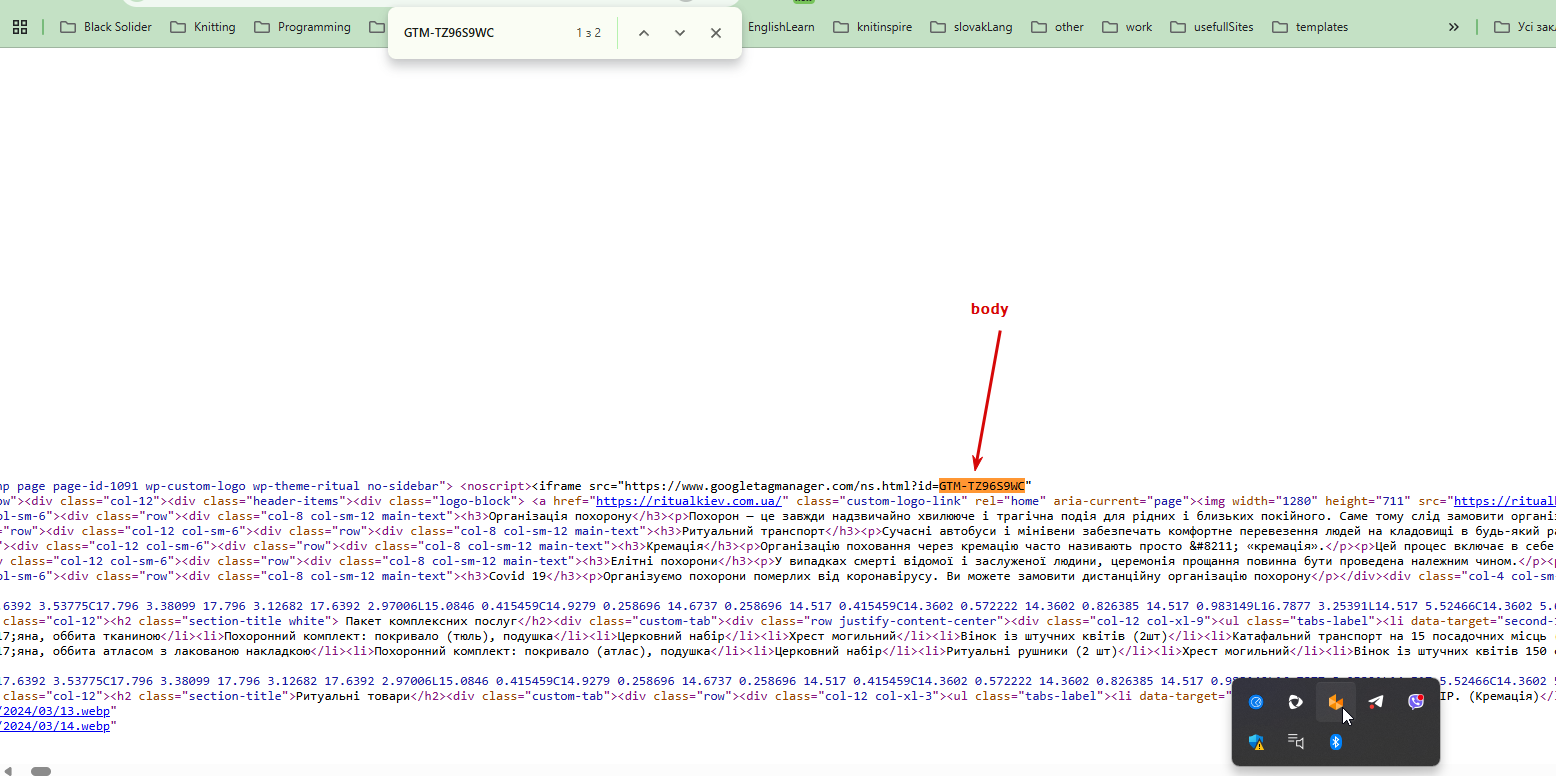The height and width of the screenshot is (776, 1556).
Task: Open the usefullSites bookmarks folder
Action: coord(1211,27)
